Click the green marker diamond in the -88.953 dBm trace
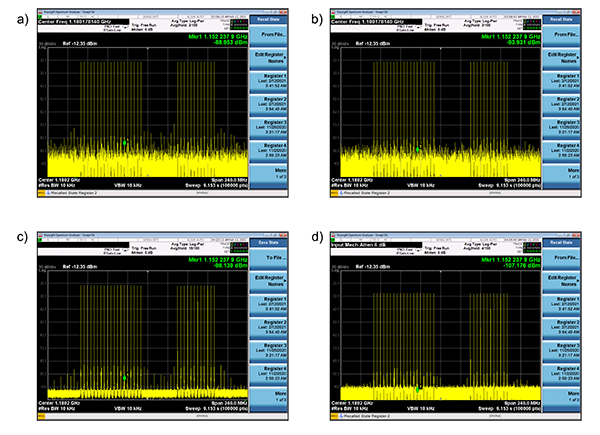Screen dimensions: 600x435 (x=124, y=142)
